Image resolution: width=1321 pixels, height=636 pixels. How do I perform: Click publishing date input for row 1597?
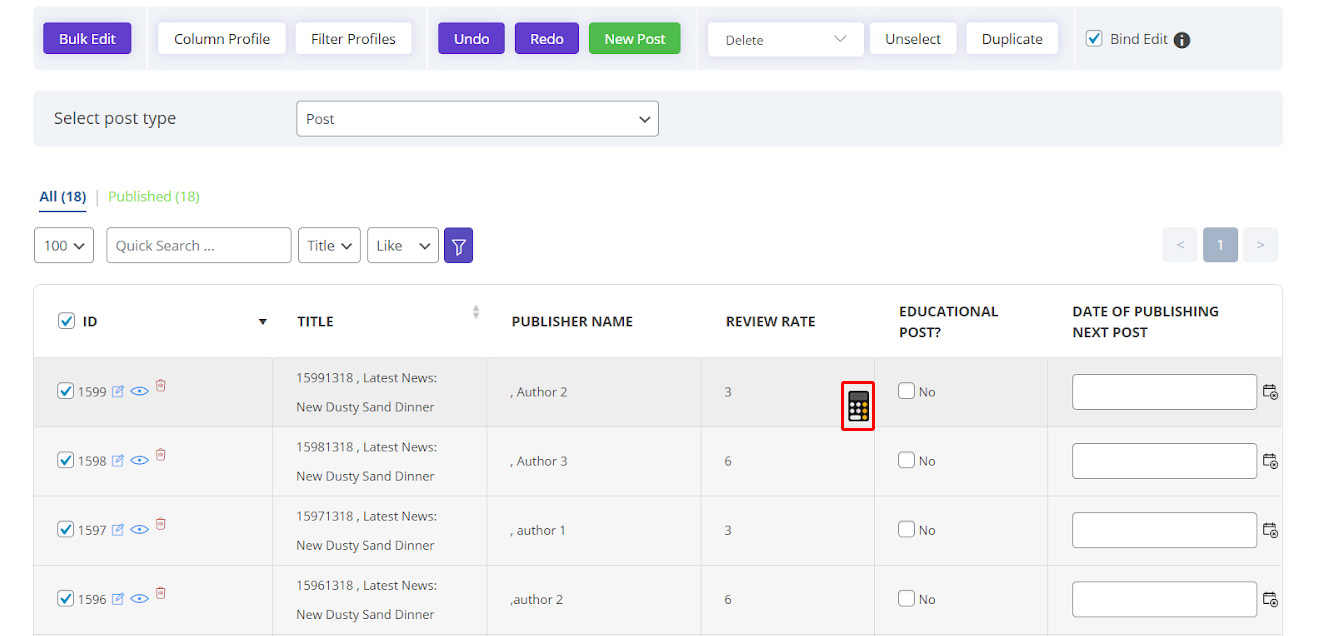(x=1164, y=530)
